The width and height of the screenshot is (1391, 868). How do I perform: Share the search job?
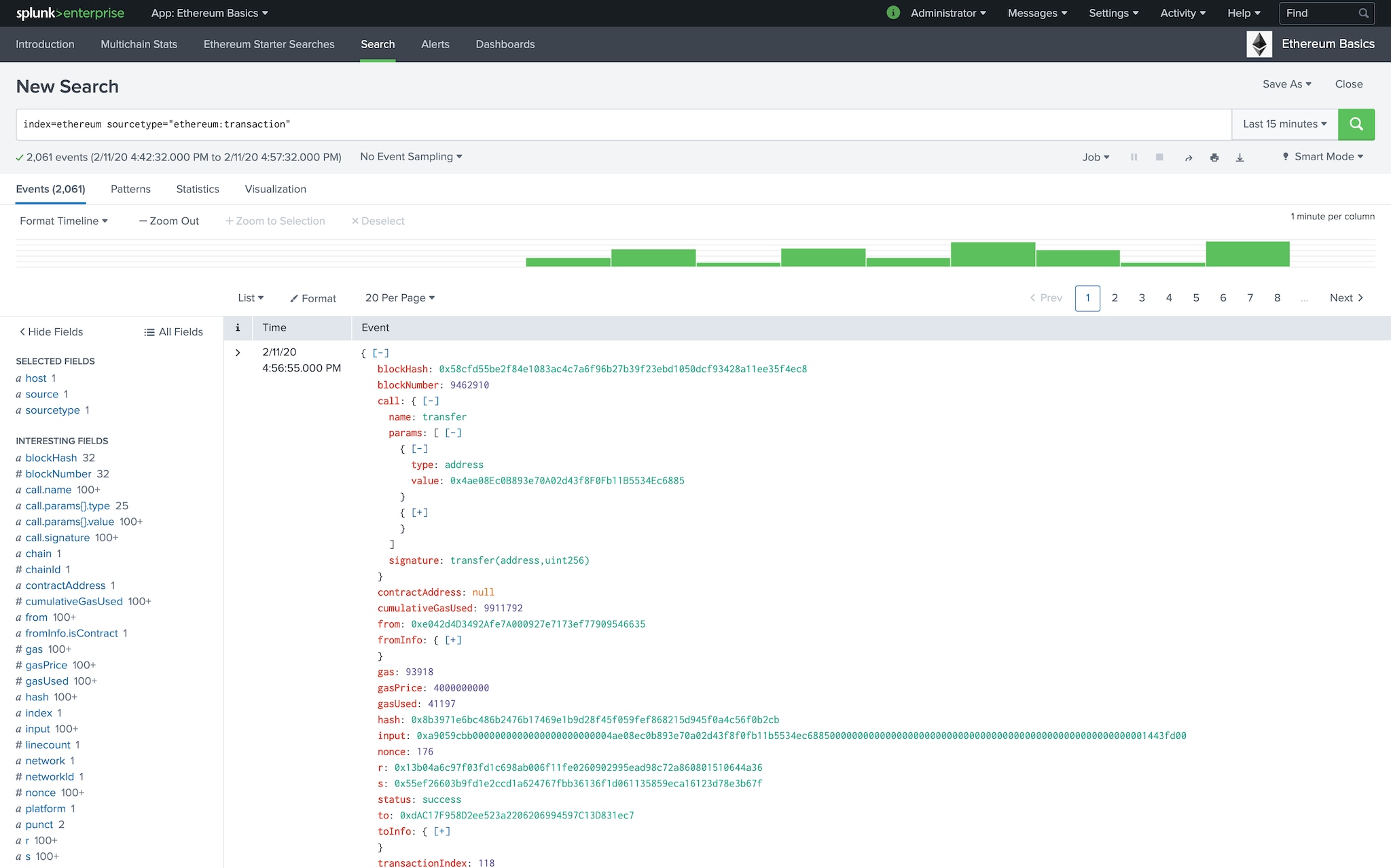(x=1188, y=157)
